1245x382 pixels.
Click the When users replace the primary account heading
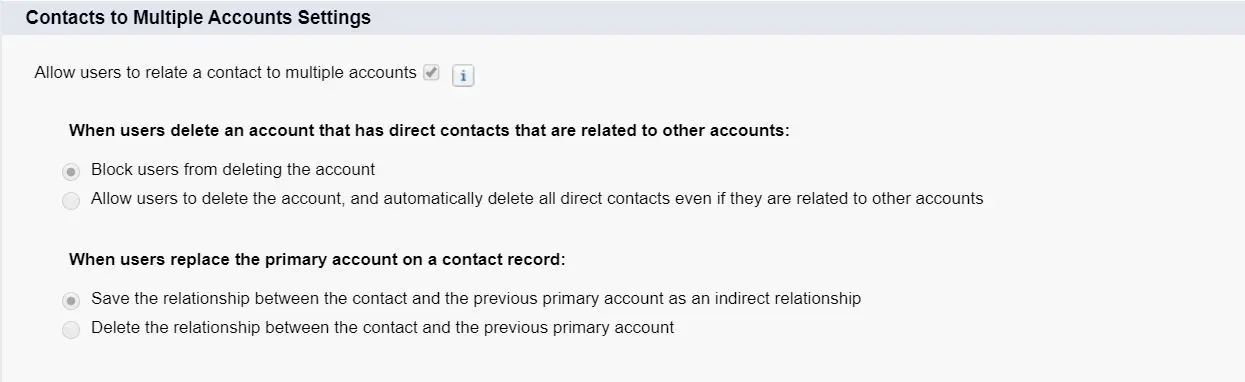pos(317,260)
